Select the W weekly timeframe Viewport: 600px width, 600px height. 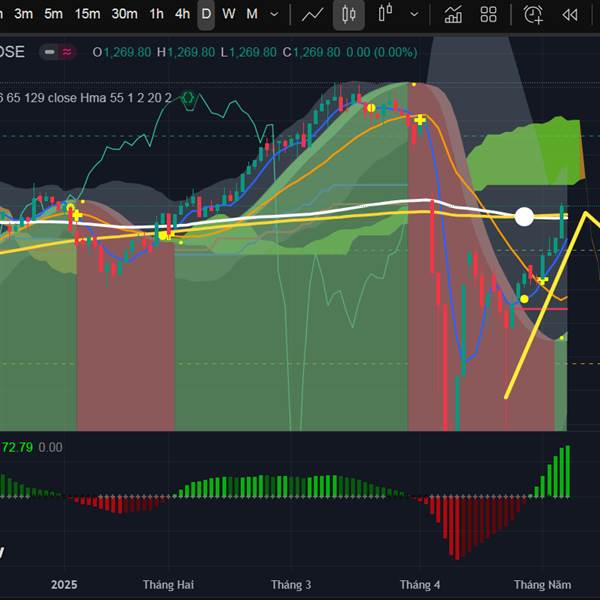click(228, 14)
